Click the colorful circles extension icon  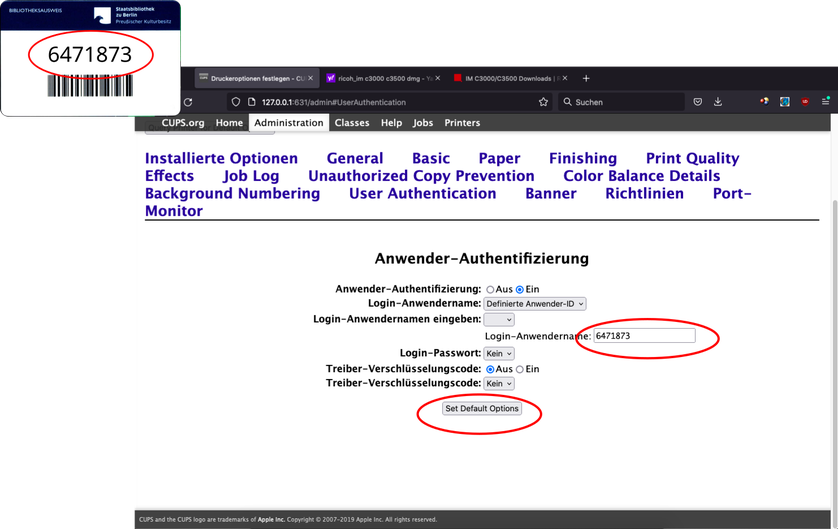coord(765,102)
